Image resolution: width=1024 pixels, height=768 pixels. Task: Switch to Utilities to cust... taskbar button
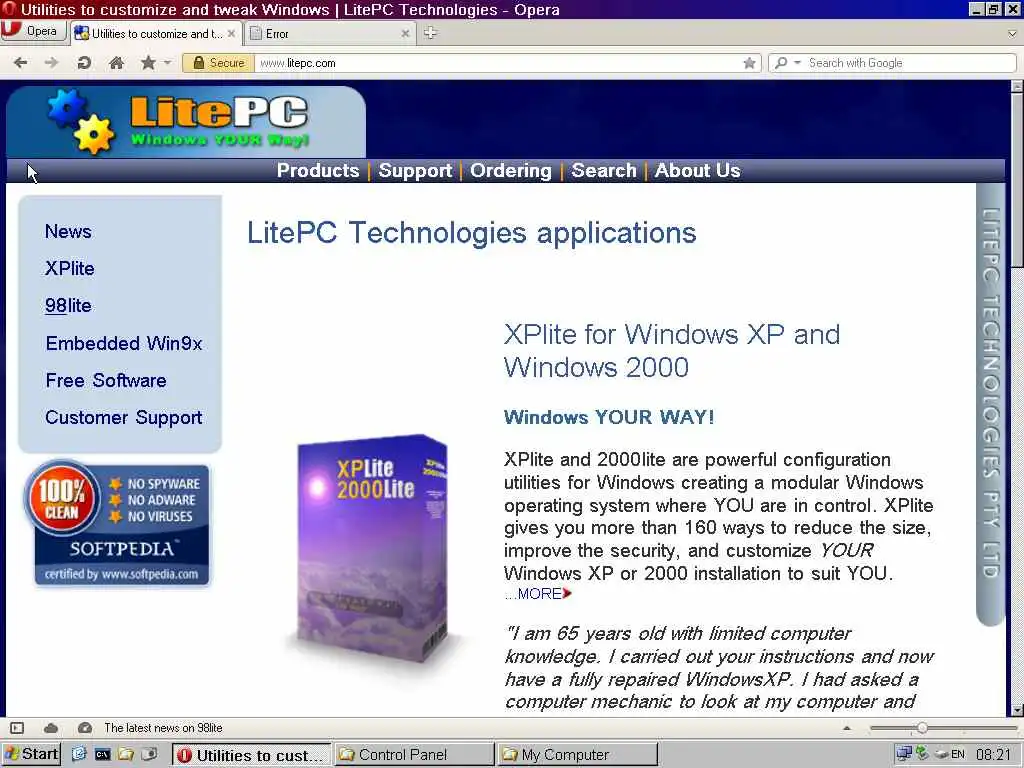tap(252, 755)
